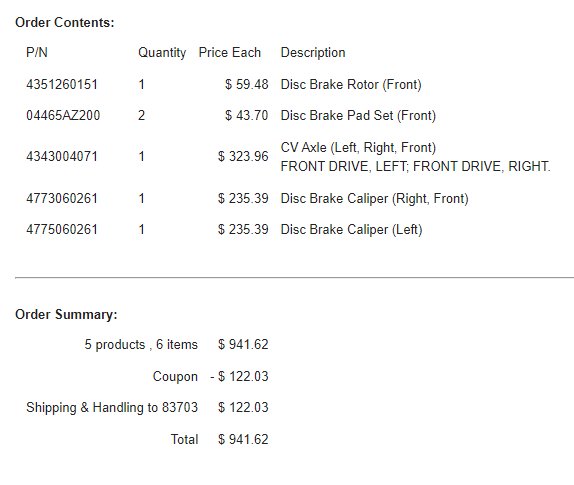
Task: Click the $ 323.96 price
Action: [x=243, y=157]
